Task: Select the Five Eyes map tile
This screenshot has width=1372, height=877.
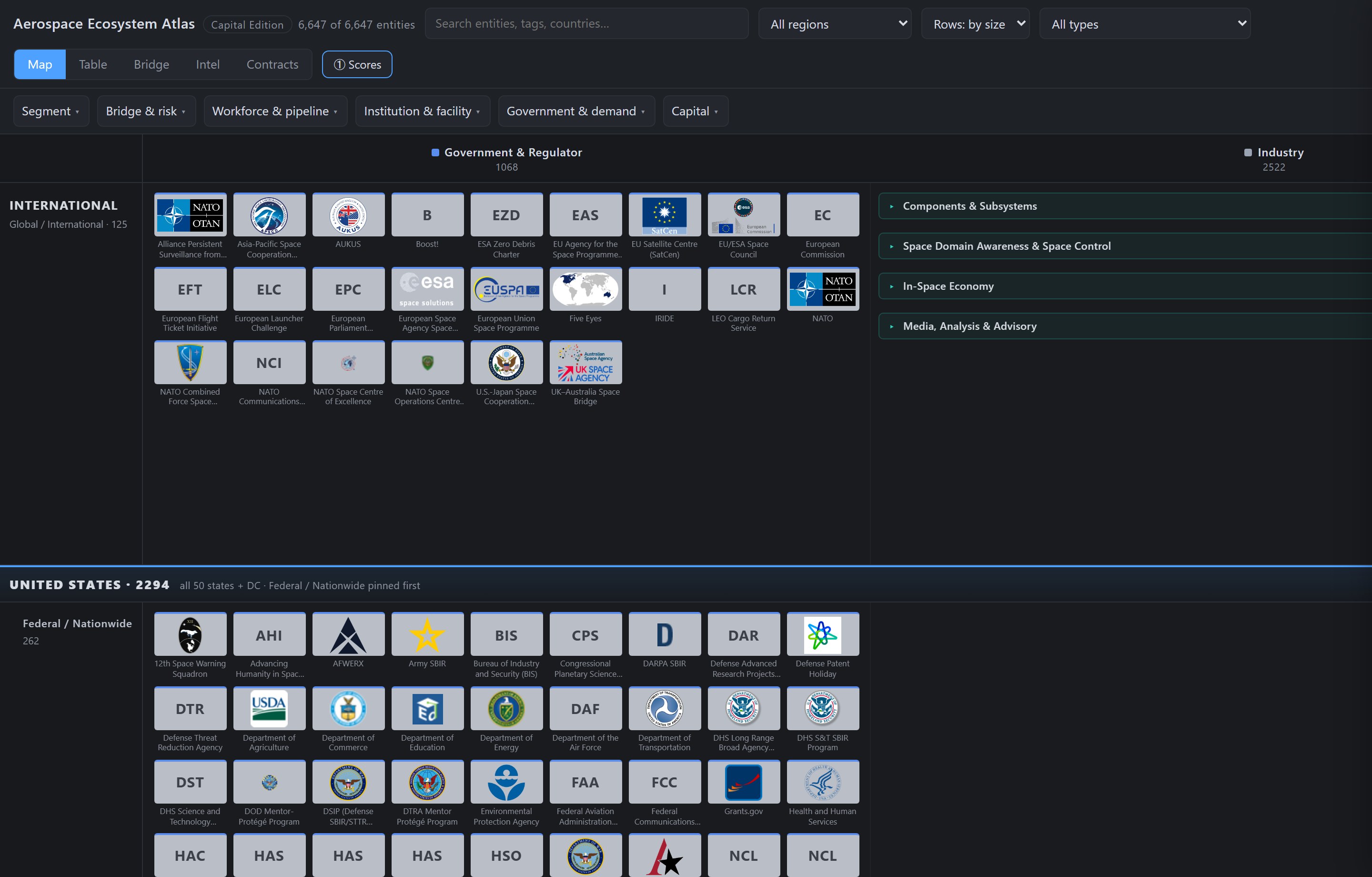Action: [x=585, y=289]
